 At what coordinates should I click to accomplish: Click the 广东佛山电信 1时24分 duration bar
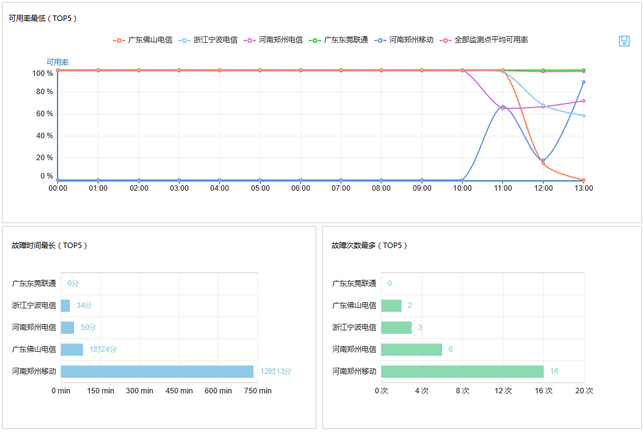pos(72,349)
